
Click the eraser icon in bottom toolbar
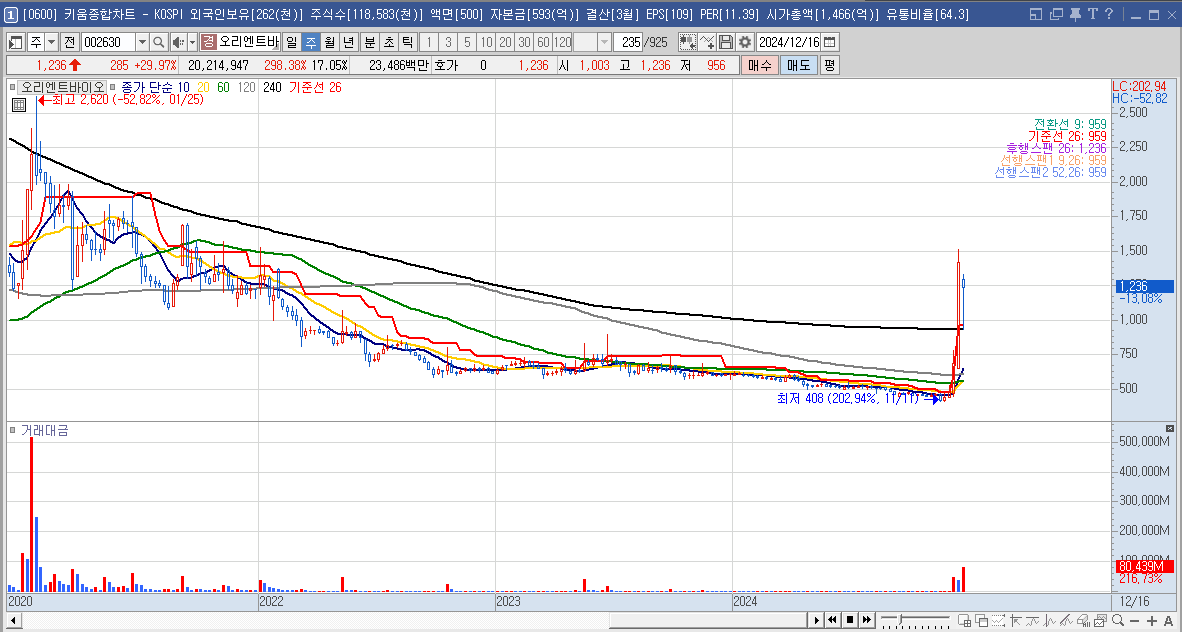[1083, 621]
